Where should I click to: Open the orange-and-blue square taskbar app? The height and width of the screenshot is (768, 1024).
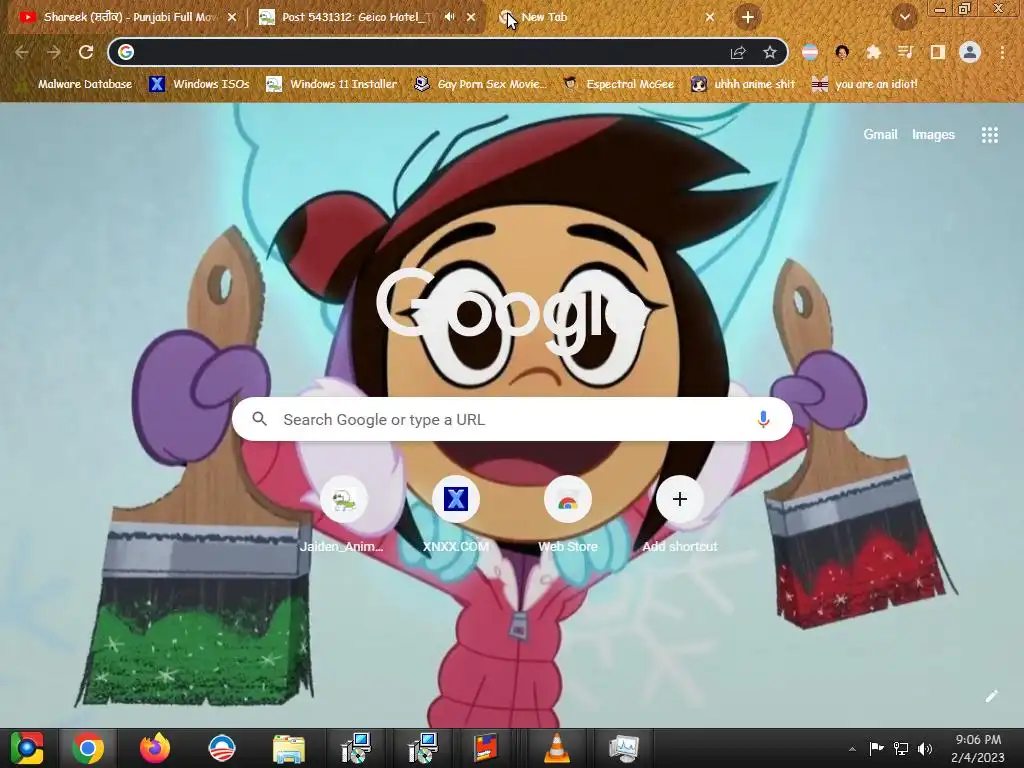click(486, 748)
